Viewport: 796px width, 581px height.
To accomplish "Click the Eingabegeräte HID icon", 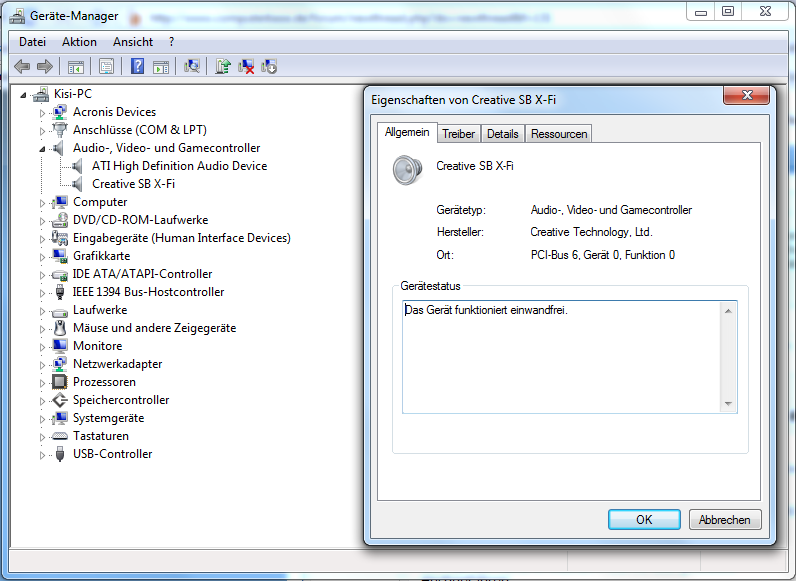I will (x=60, y=238).
